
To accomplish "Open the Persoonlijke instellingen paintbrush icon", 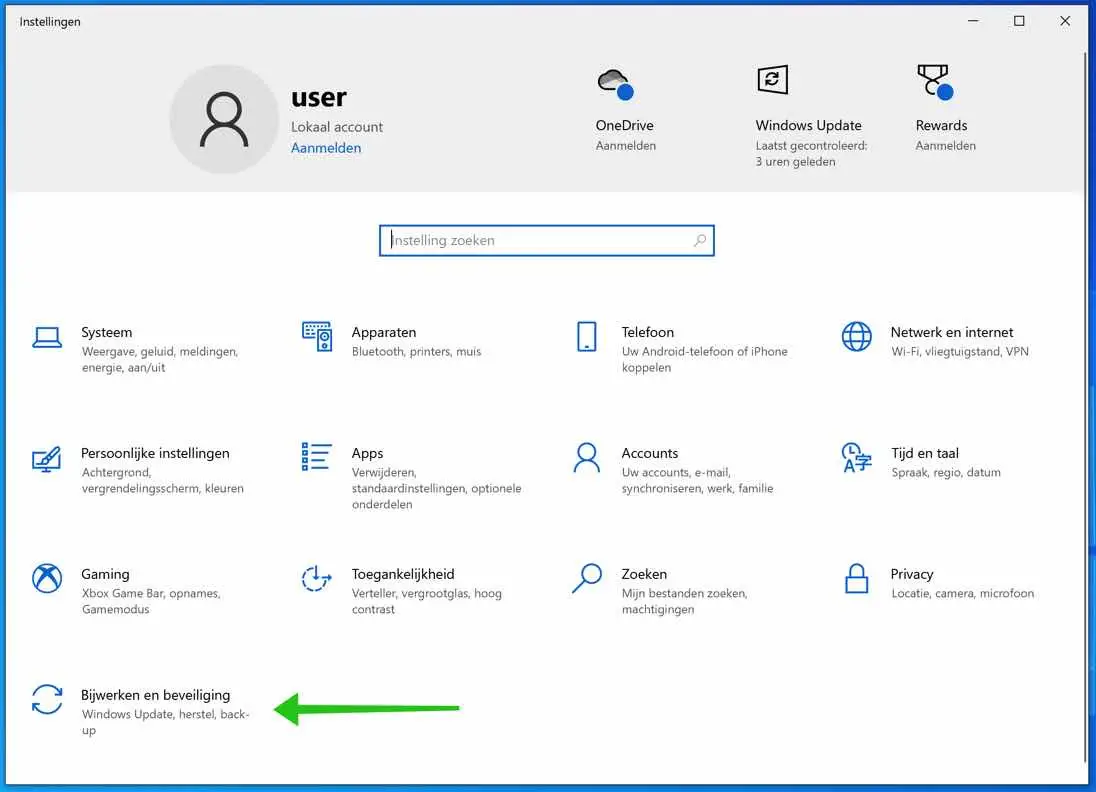I will pyautogui.click(x=47, y=459).
